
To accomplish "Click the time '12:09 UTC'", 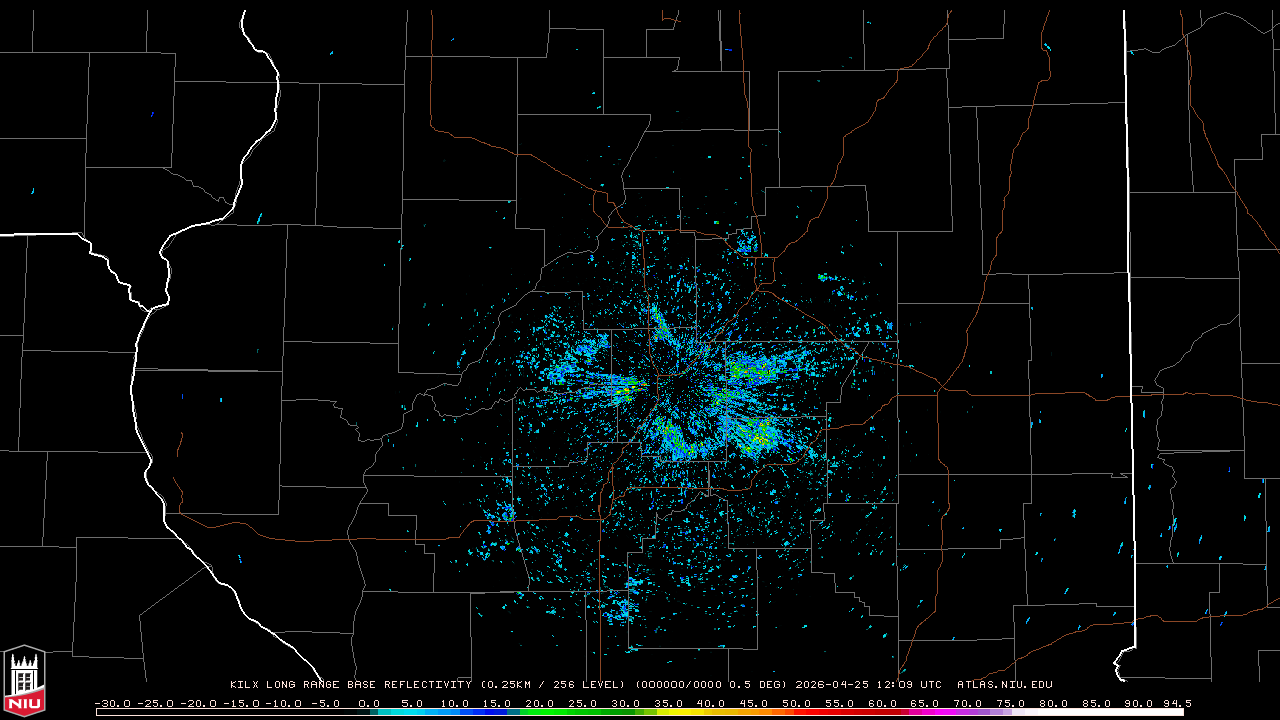I will (909, 685).
